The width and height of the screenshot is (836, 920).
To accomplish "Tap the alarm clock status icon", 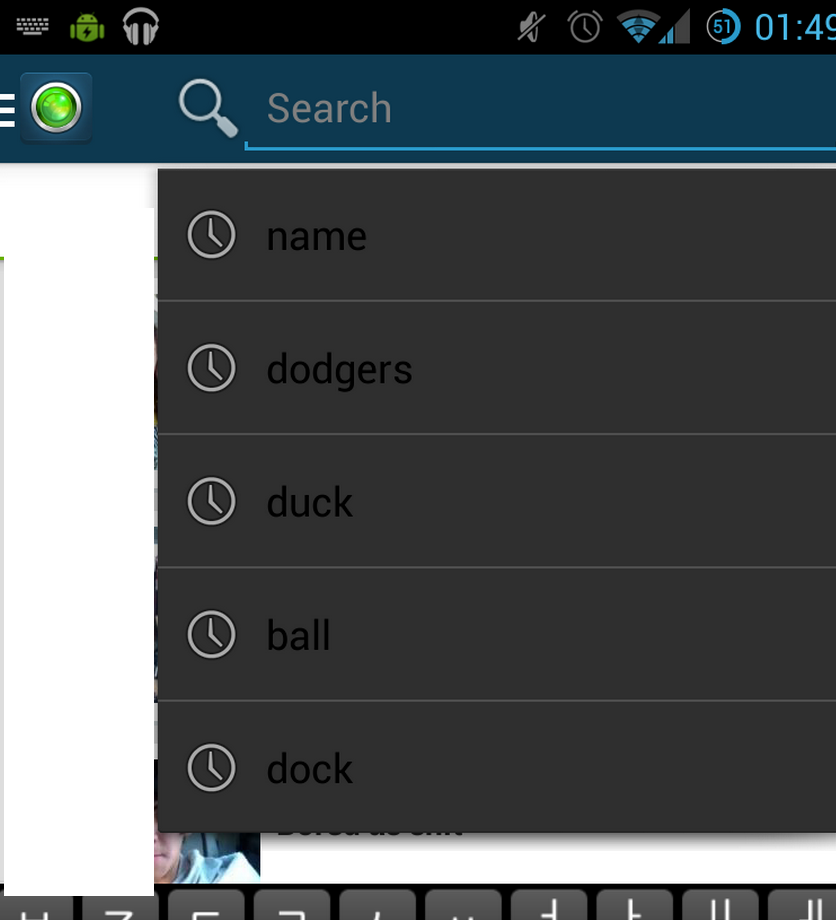I will 584,26.
